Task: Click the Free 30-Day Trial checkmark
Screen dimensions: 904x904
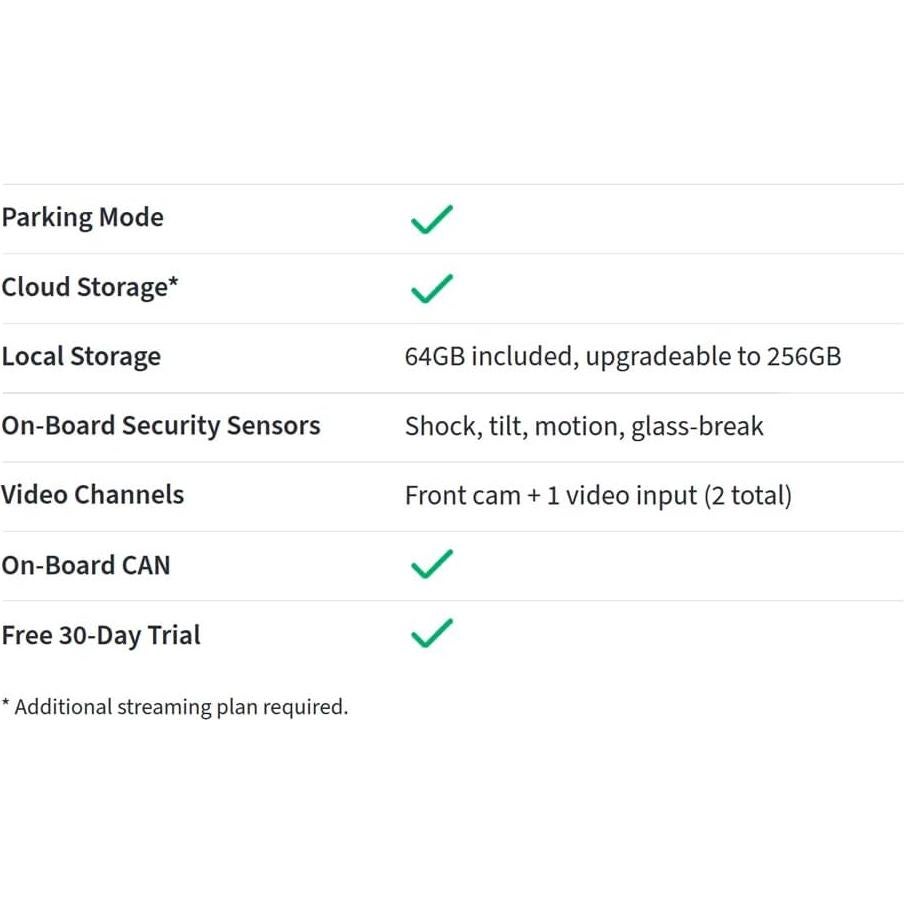Action: [x=431, y=633]
